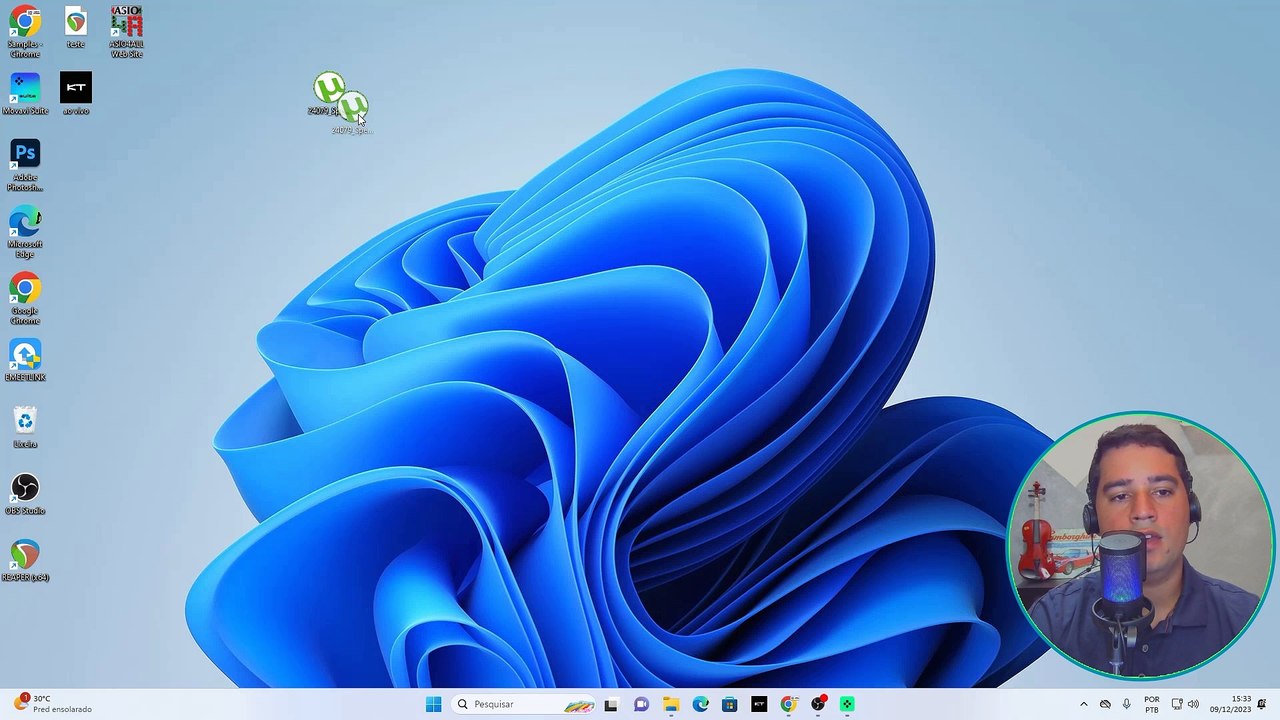Open the clock and date panel
This screenshot has height=720, width=1280.
tap(1230, 704)
